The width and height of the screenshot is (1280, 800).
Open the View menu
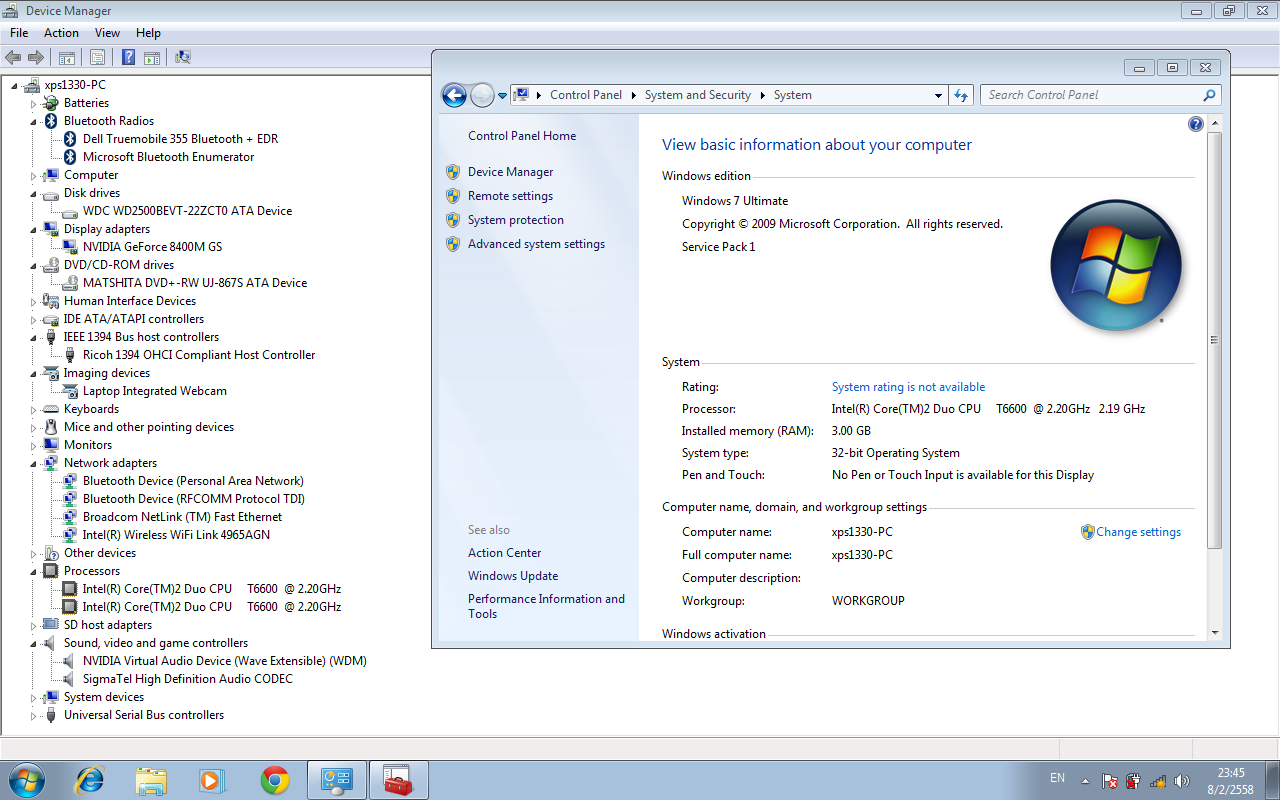(107, 33)
